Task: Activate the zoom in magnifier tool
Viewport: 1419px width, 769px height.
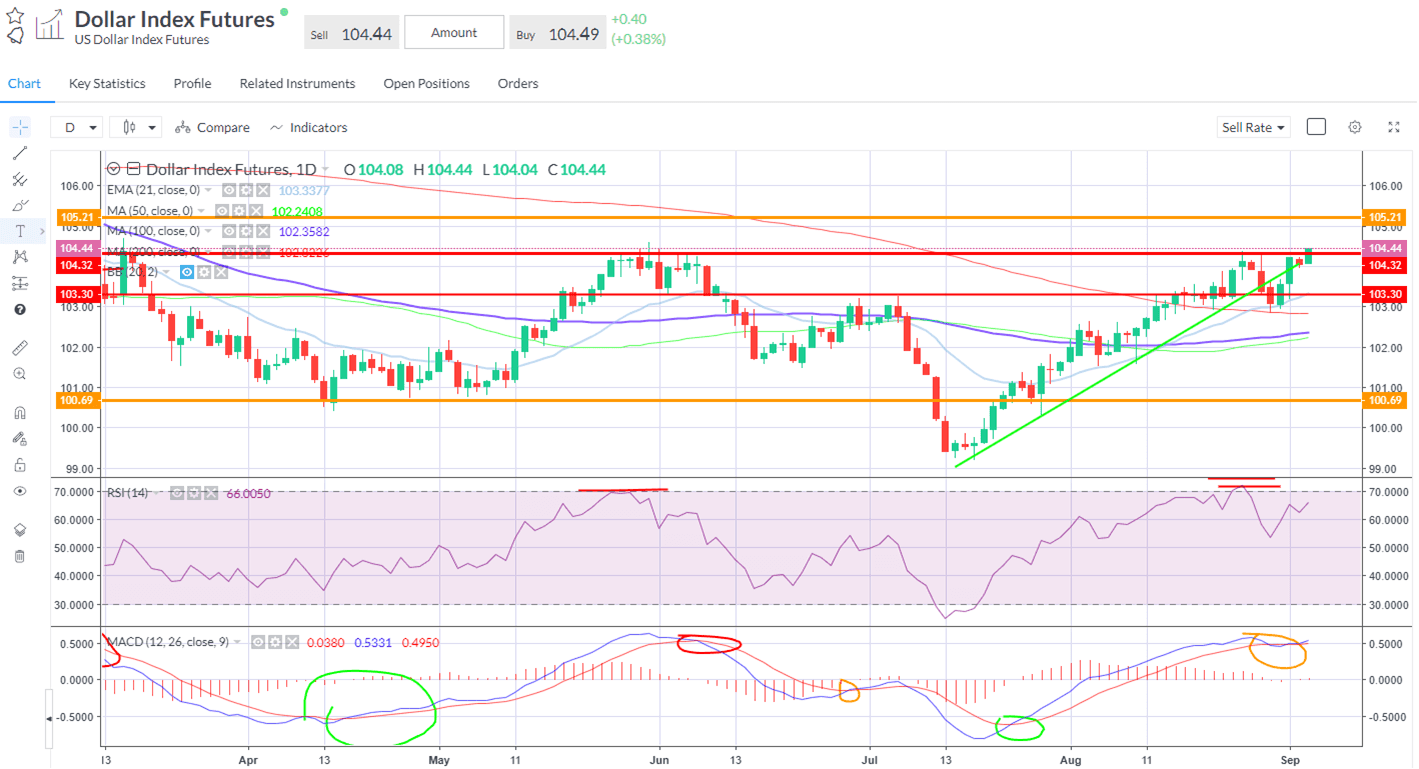Action: pyautogui.click(x=20, y=373)
